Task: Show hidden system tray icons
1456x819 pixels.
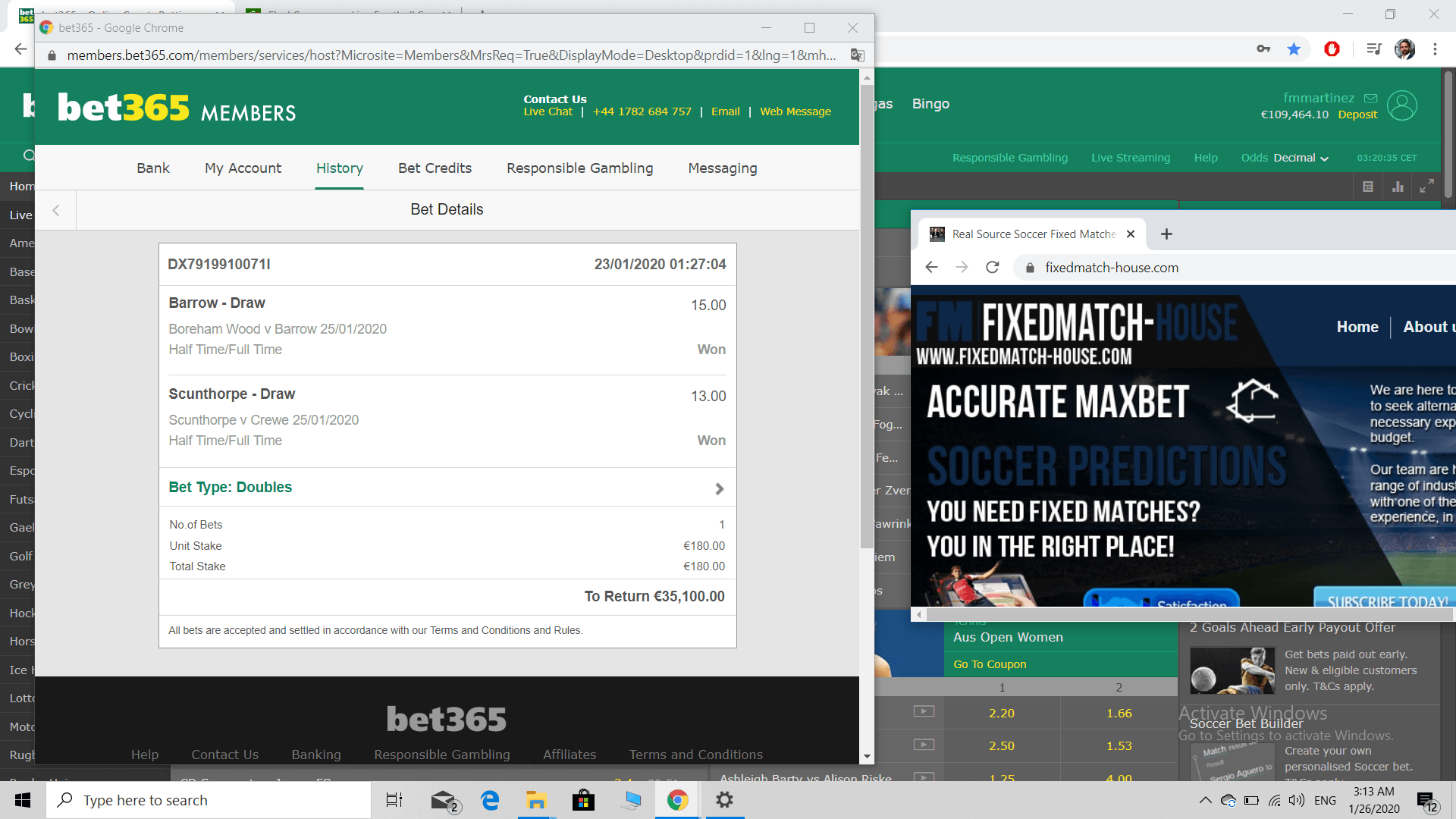Action: 1204,800
